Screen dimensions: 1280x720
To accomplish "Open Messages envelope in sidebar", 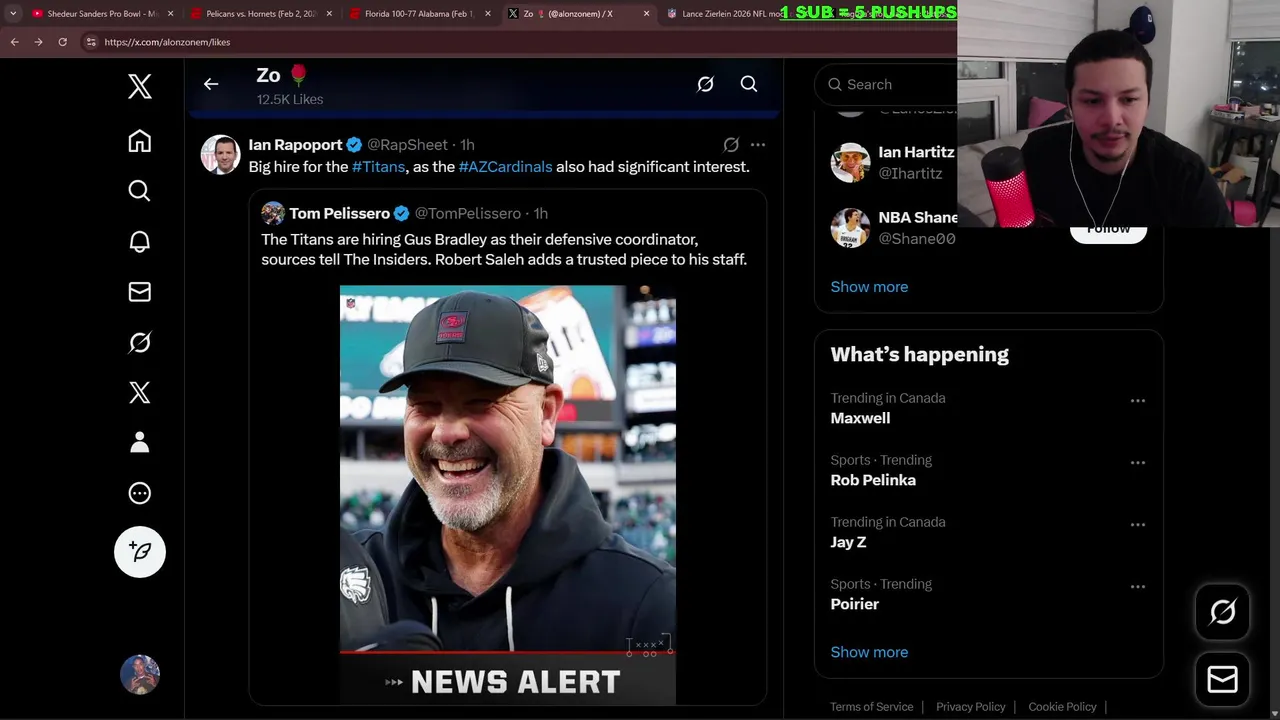I will 140,292.
